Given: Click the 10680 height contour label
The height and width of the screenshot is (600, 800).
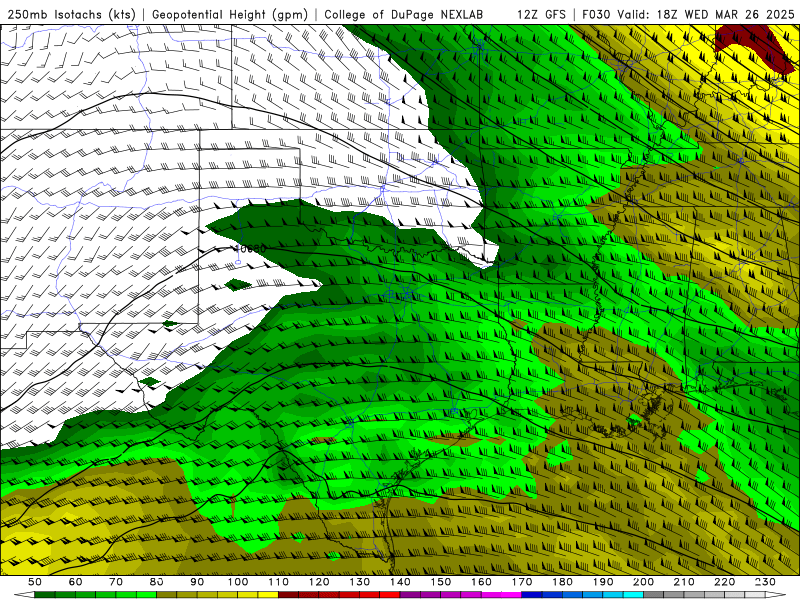Looking at the screenshot, I should pos(251,248).
